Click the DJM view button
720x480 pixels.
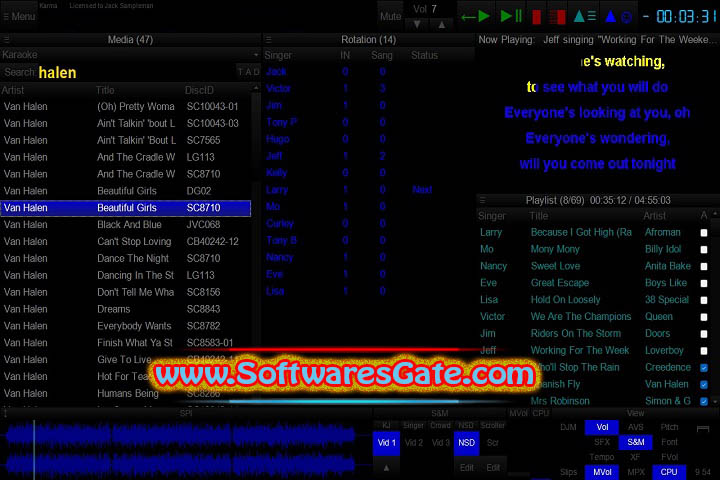click(568, 427)
